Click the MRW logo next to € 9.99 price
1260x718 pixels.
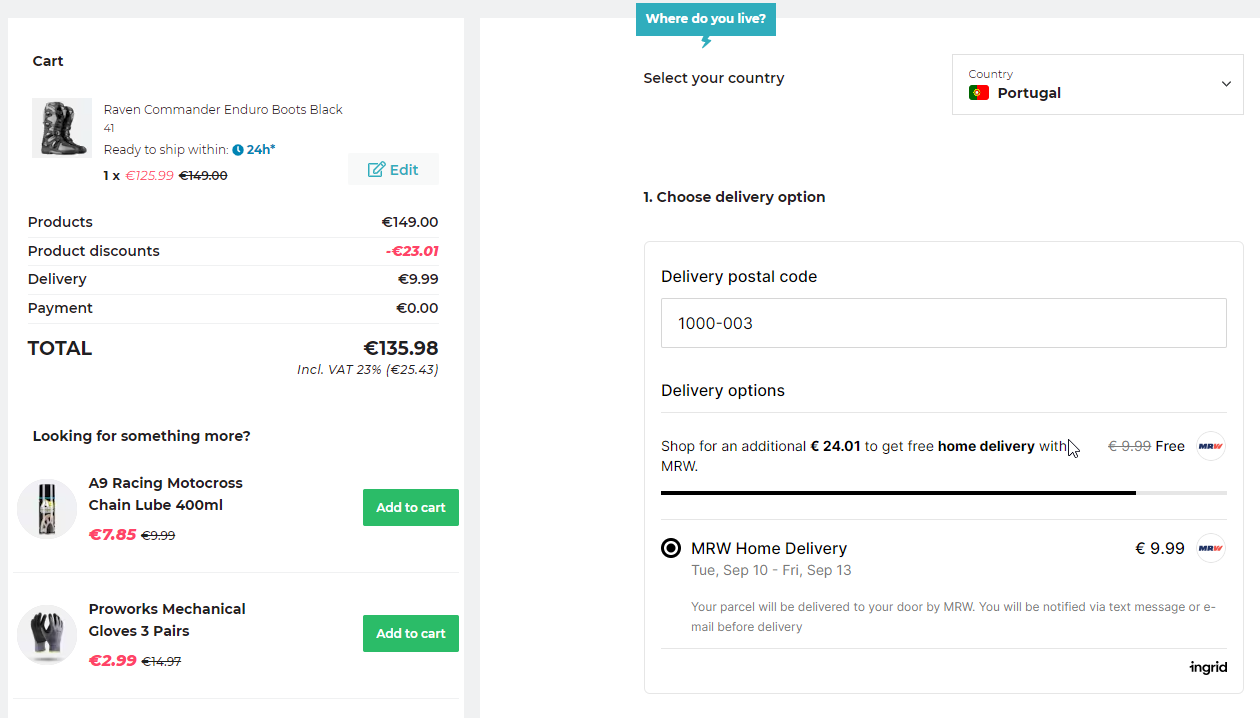coord(1211,548)
